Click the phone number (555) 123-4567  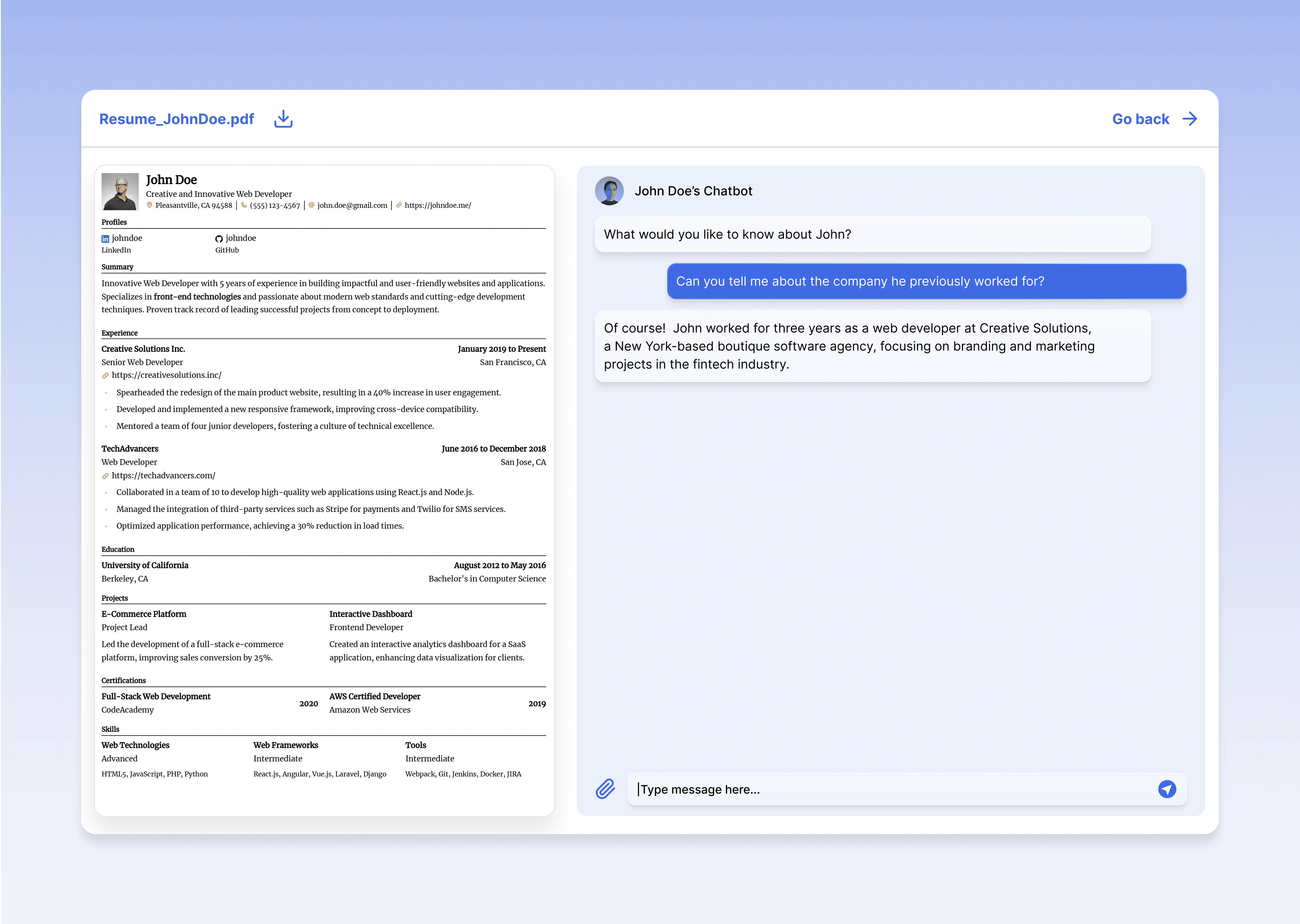tap(275, 205)
